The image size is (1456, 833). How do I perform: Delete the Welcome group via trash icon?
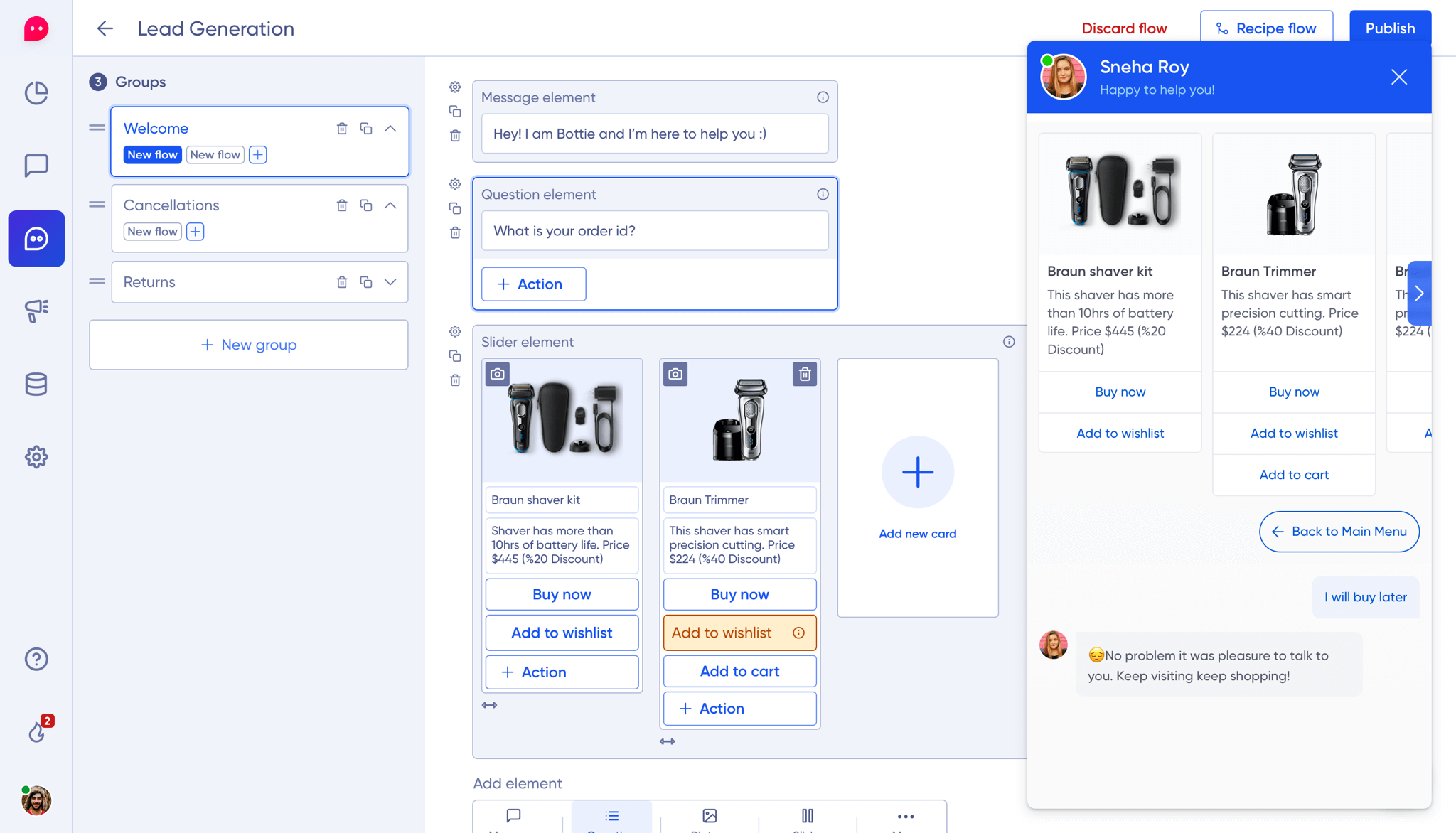[342, 129]
